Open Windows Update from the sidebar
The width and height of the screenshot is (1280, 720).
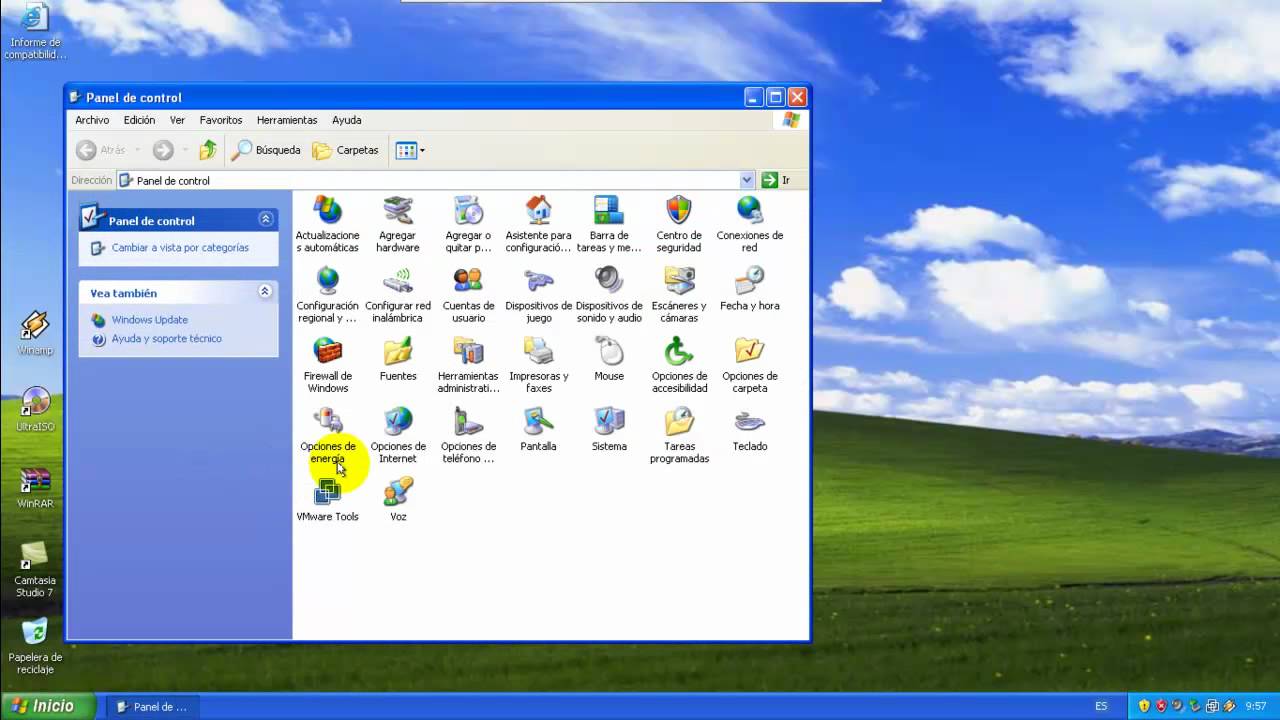click(x=150, y=319)
